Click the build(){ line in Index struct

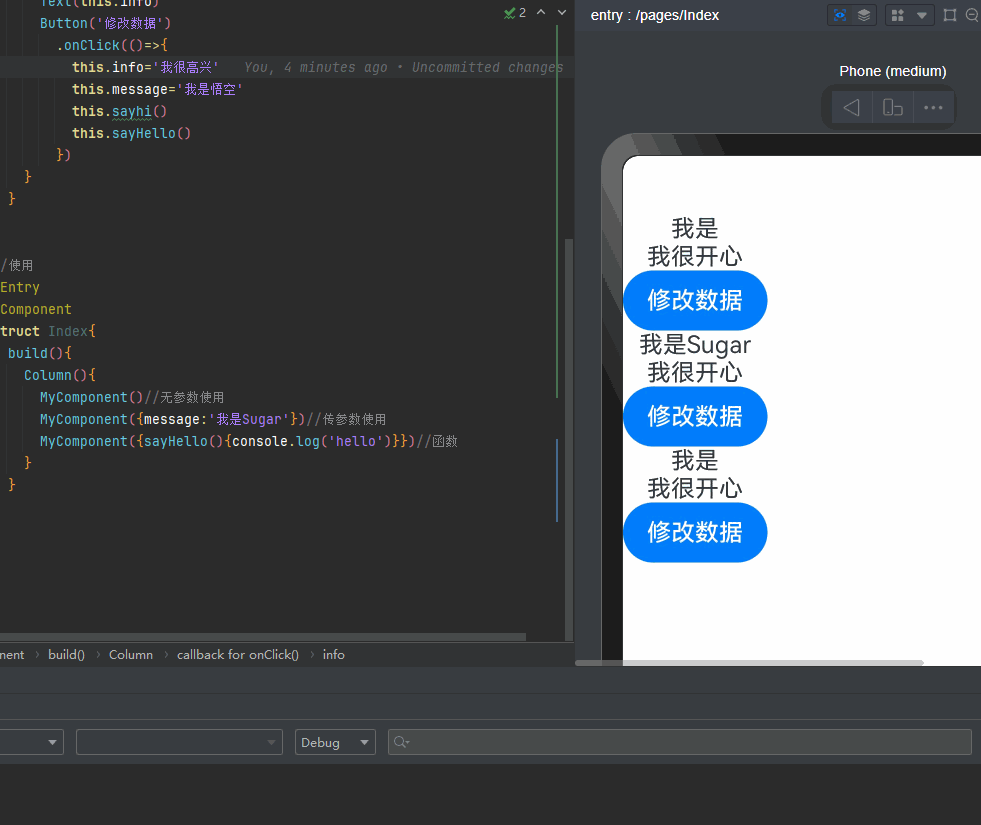coord(39,353)
